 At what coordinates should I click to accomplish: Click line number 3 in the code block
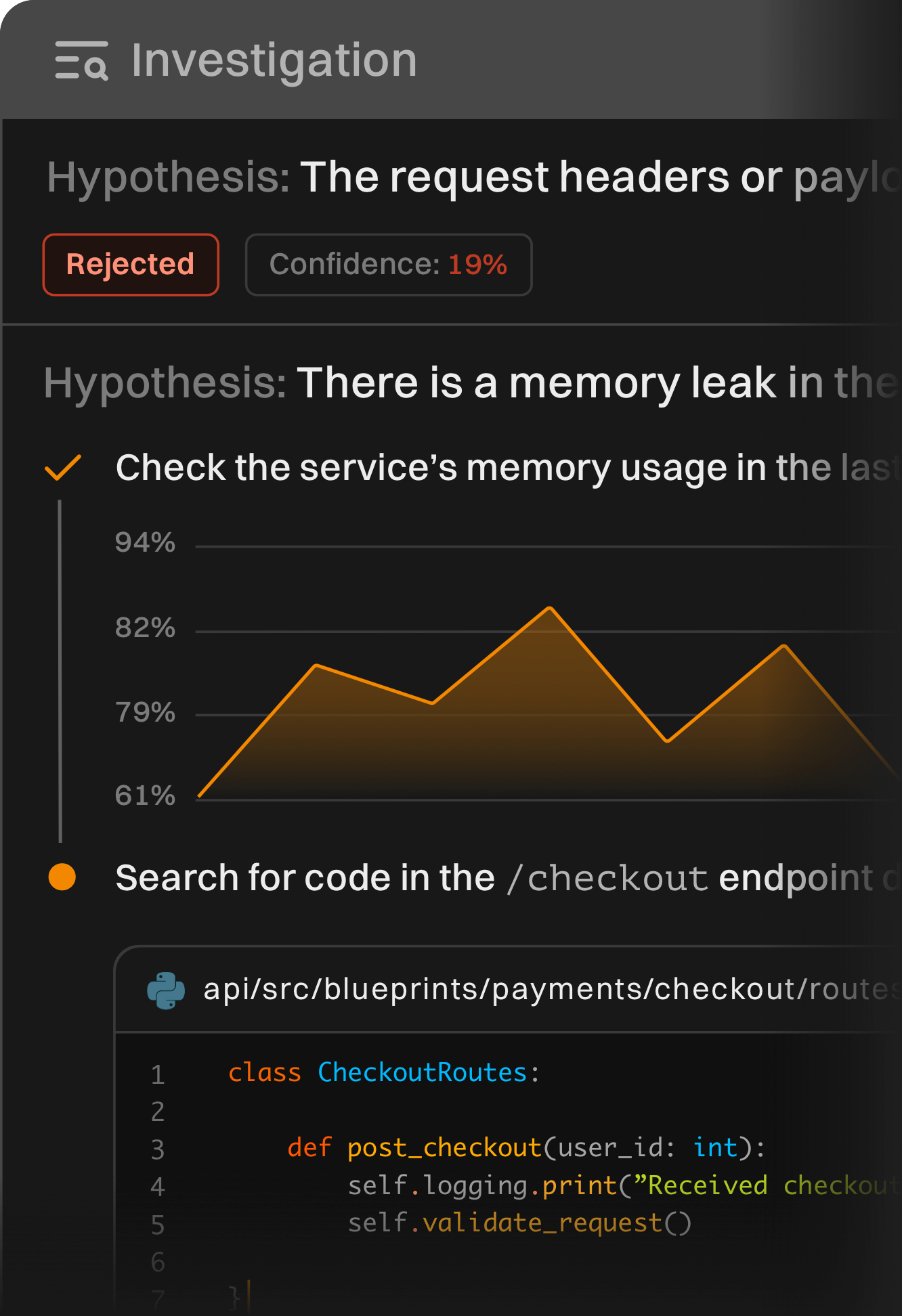tap(158, 1149)
